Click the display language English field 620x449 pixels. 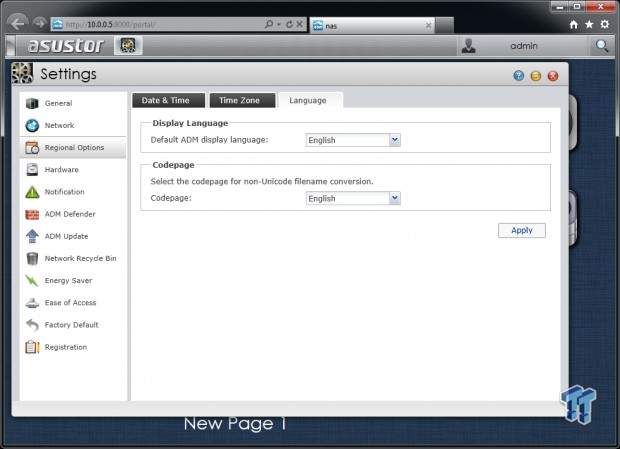(348, 140)
